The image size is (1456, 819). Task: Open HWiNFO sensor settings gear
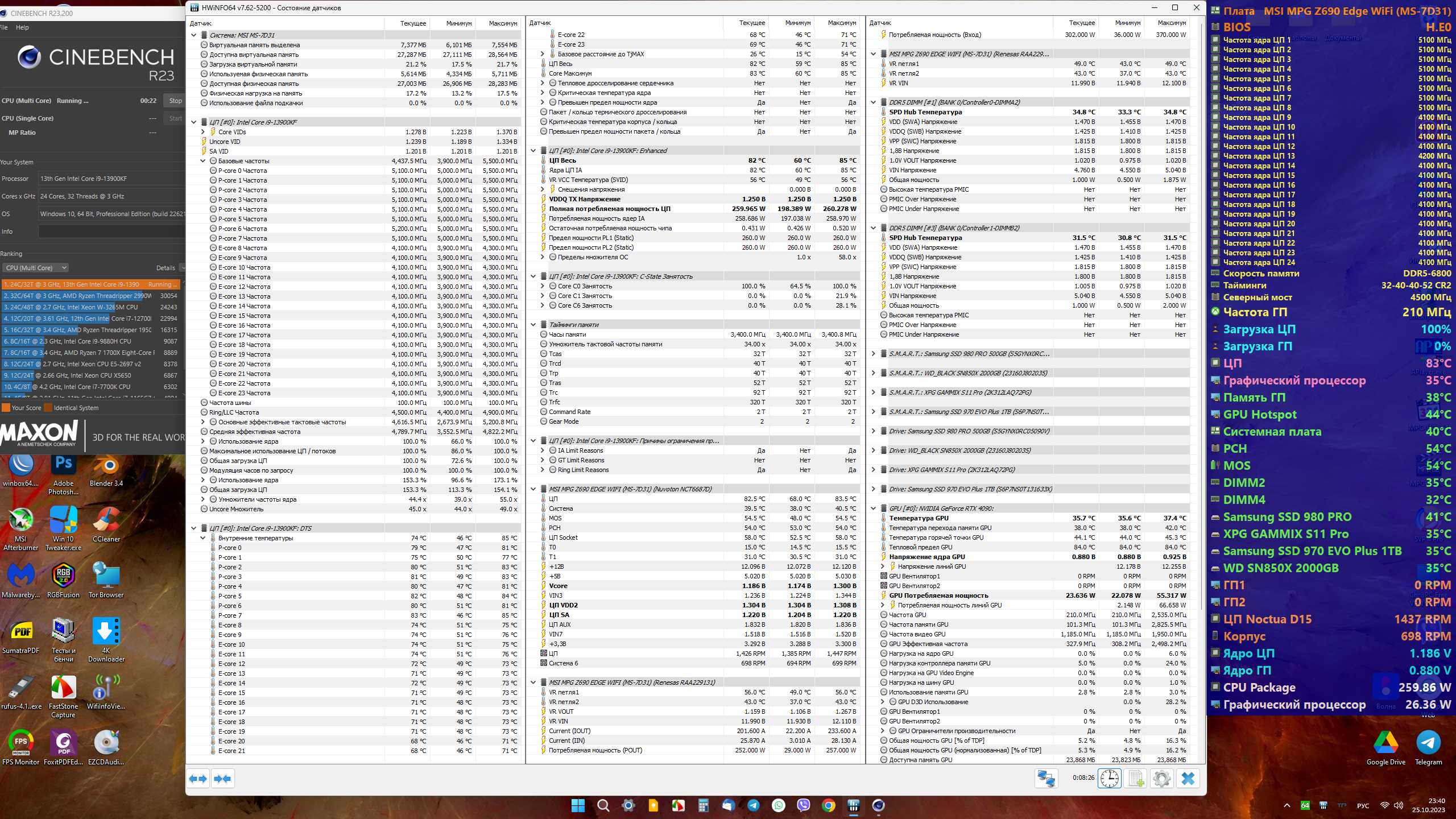click(x=1162, y=778)
